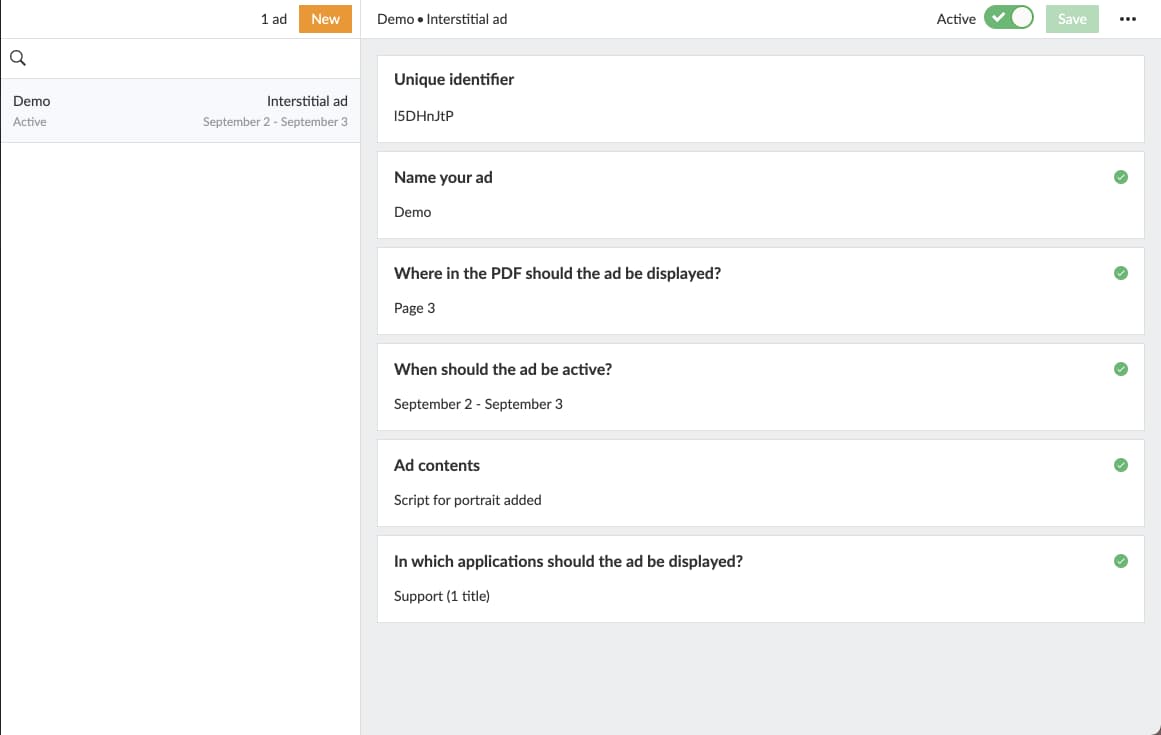Open the three-dot overflow menu

click(1128, 19)
